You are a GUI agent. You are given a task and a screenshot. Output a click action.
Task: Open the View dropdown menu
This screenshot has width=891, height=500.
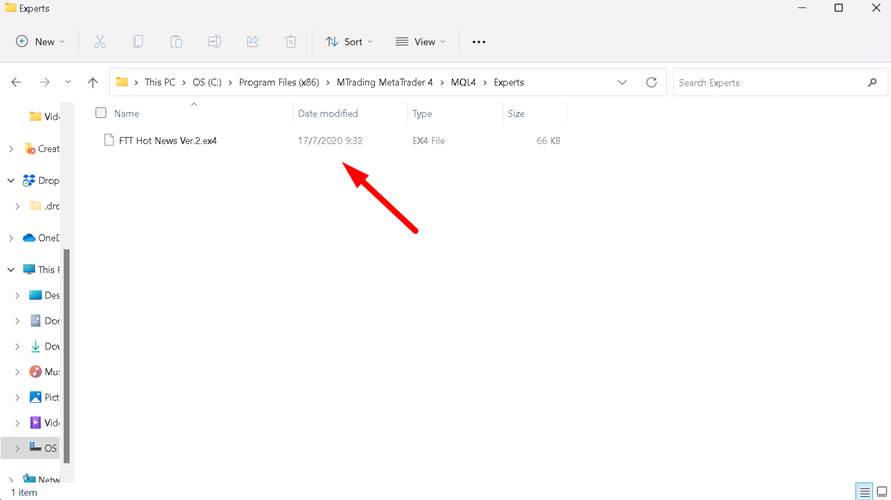pyautogui.click(x=420, y=42)
